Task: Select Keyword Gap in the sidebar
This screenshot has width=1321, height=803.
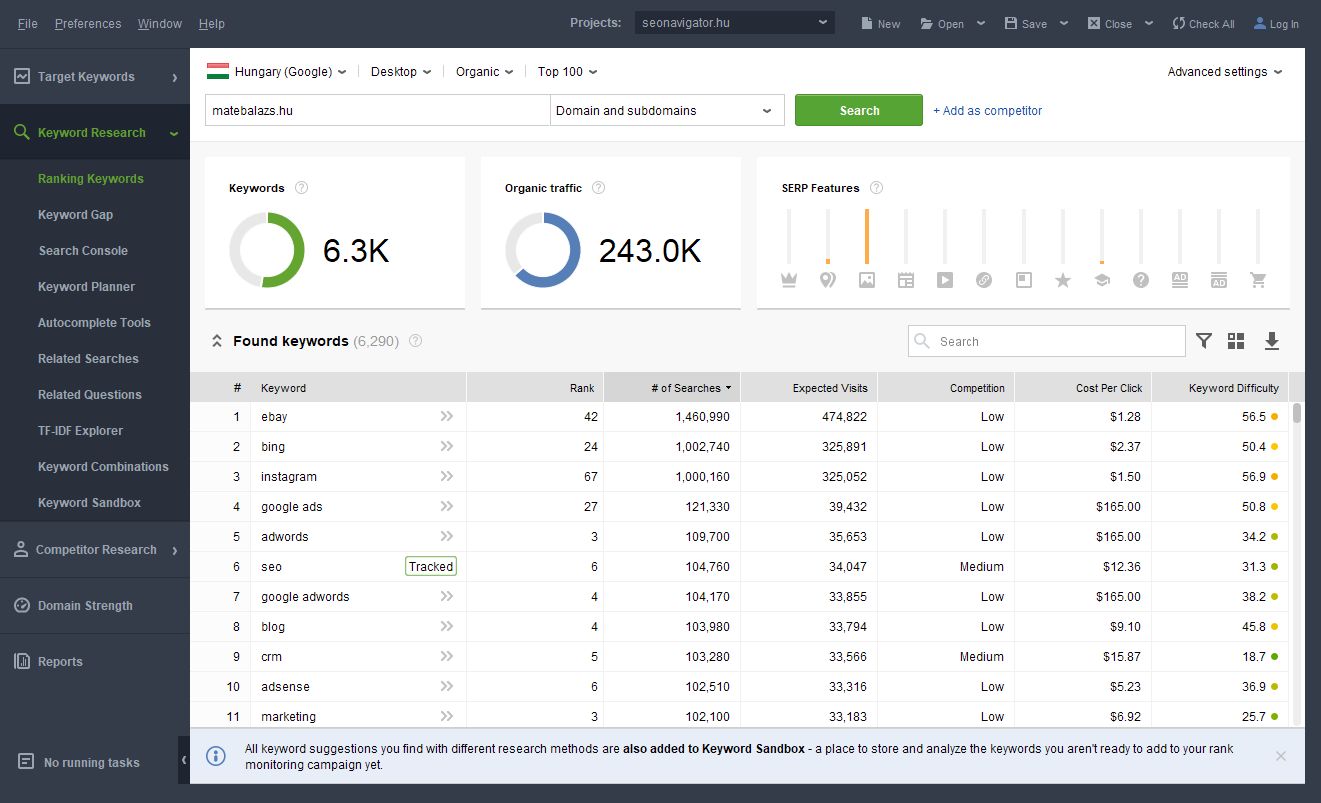Action: [x=75, y=215]
